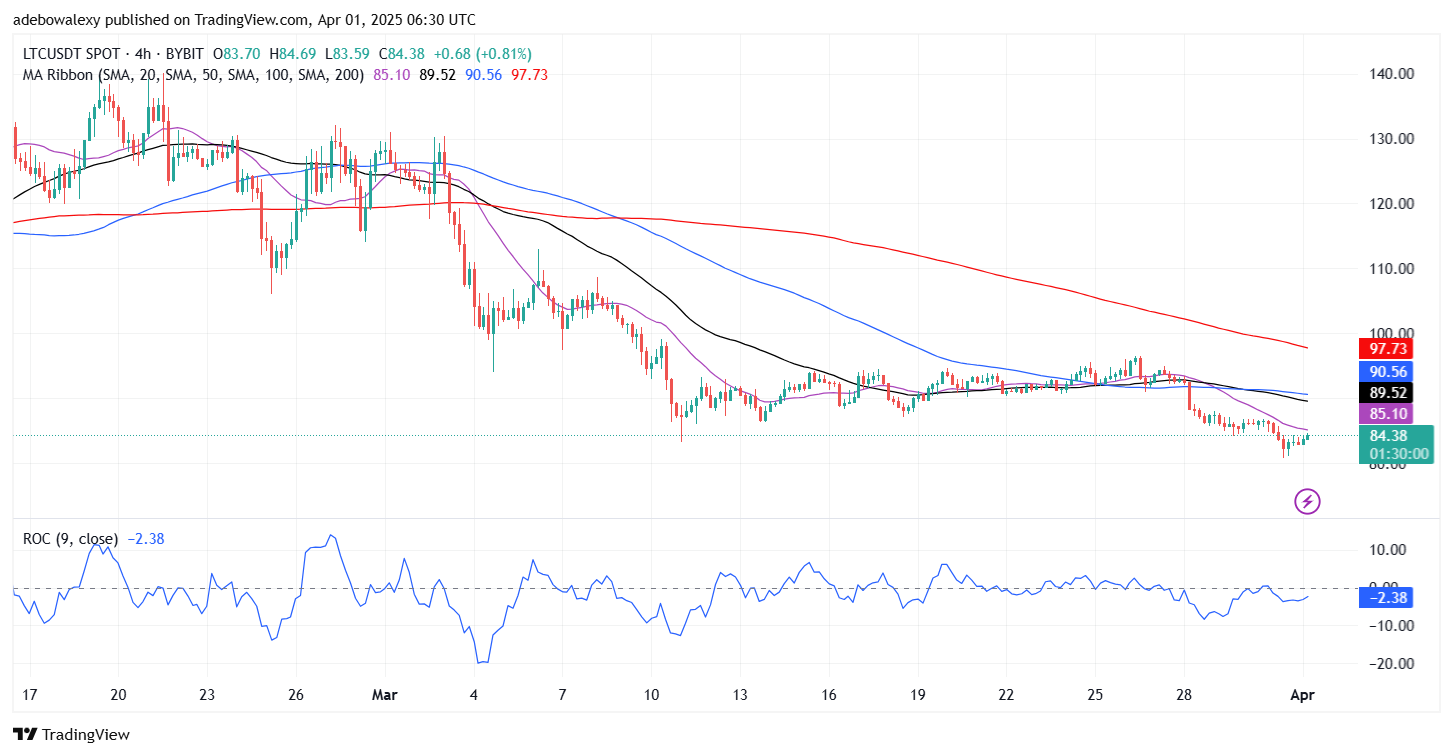1453x756 pixels.
Task: Click the 4 date label on time axis
Action: pyautogui.click(x=473, y=695)
